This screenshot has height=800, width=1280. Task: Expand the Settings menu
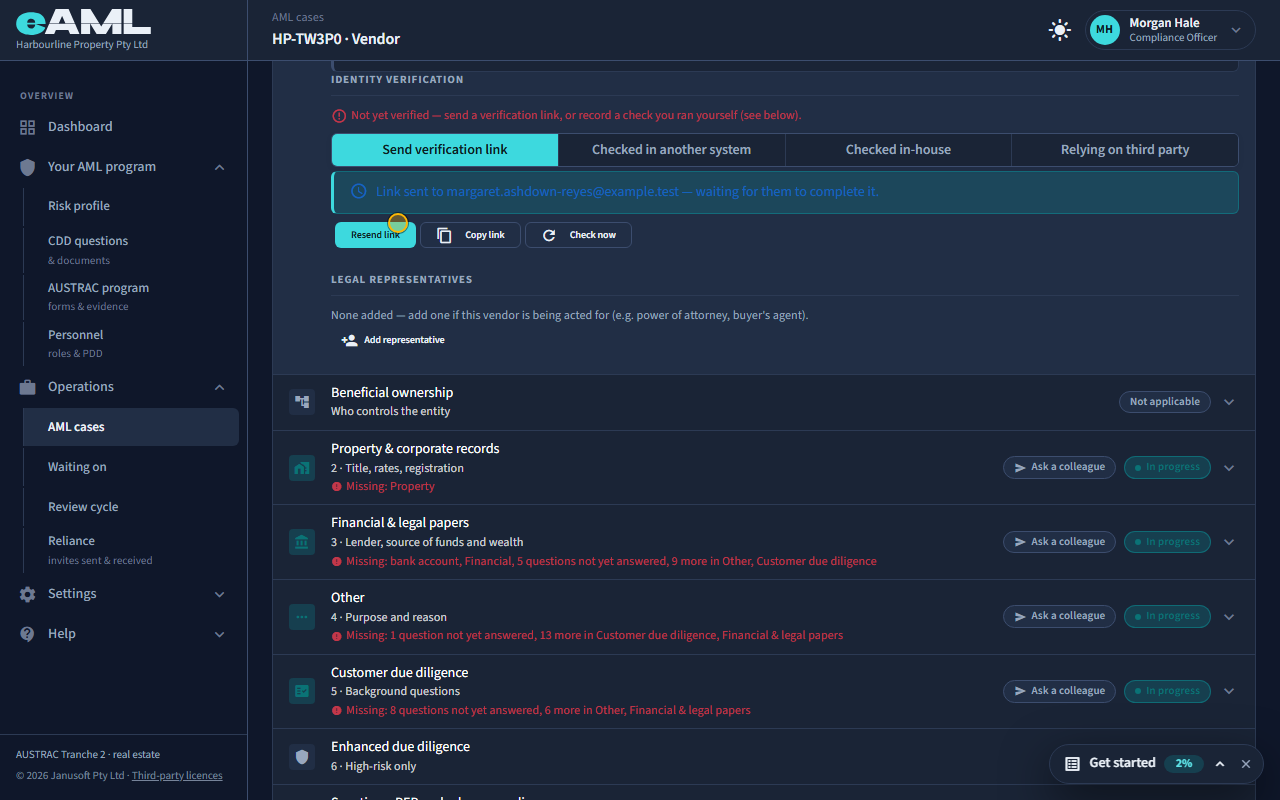pyautogui.click(x=220, y=594)
